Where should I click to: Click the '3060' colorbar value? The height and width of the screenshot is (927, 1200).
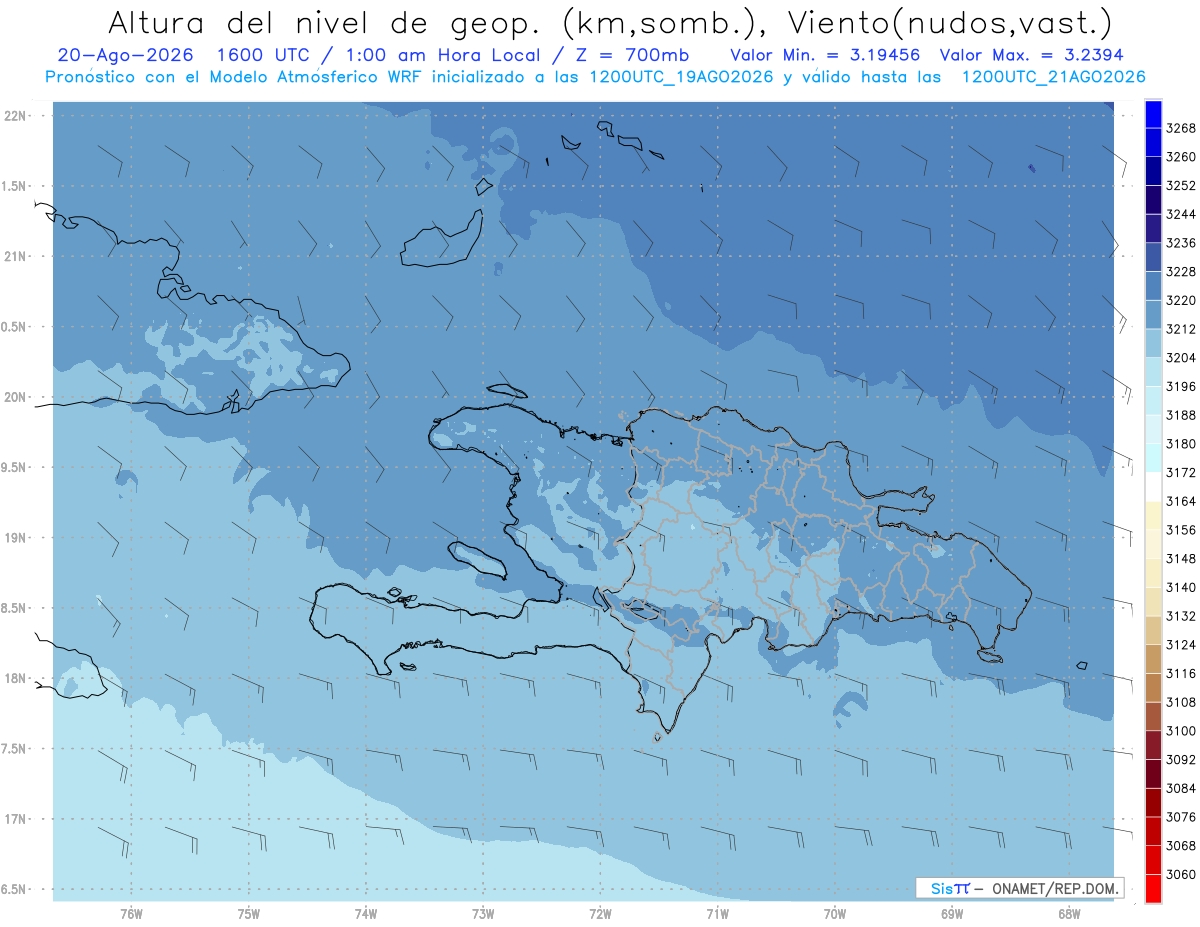(1181, 874)
